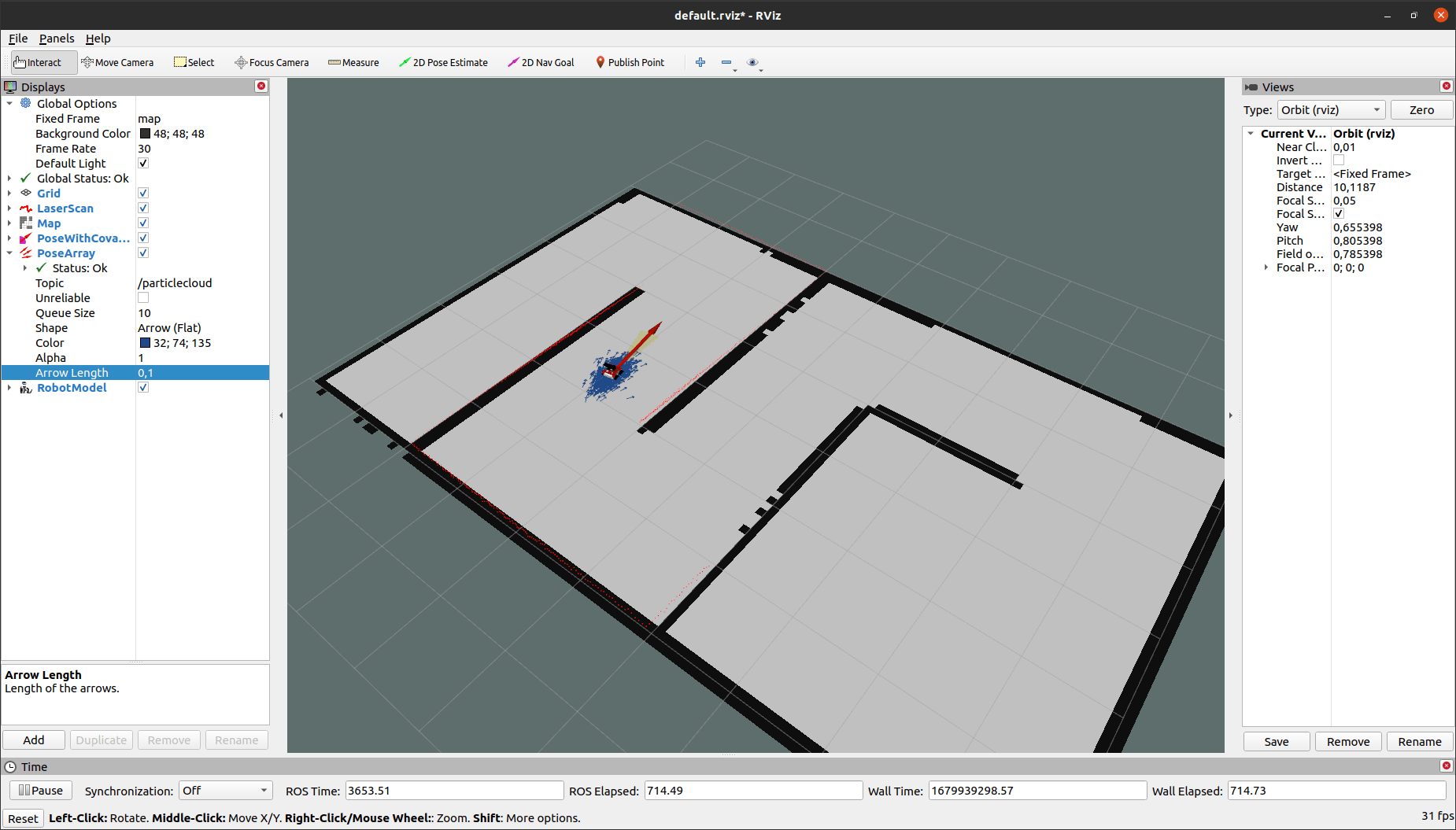Collapse the PoseArray display entry

tap(9, 253)
